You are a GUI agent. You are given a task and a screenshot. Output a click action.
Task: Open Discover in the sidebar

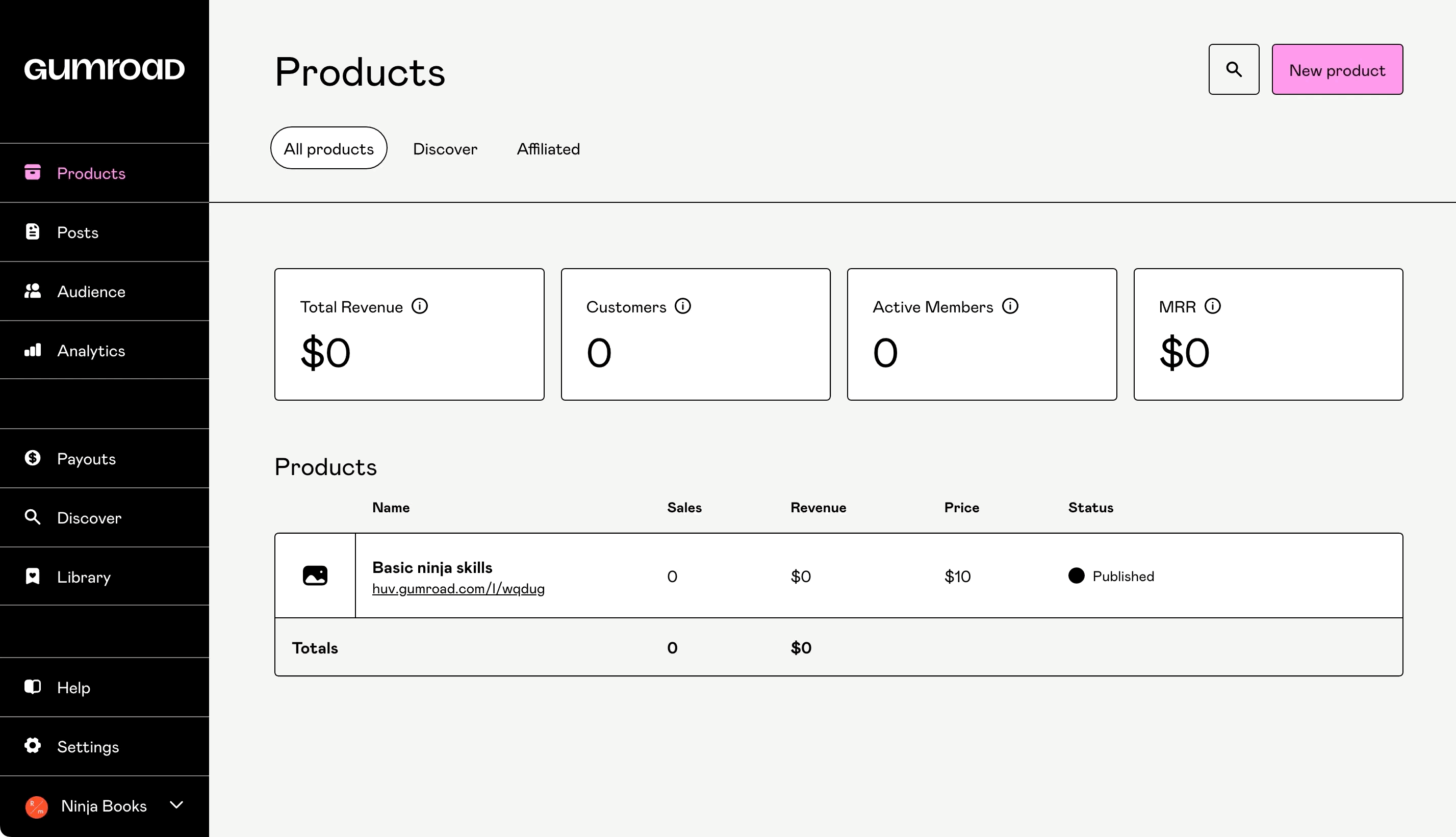pyautogui.click(x=105, y=518)
